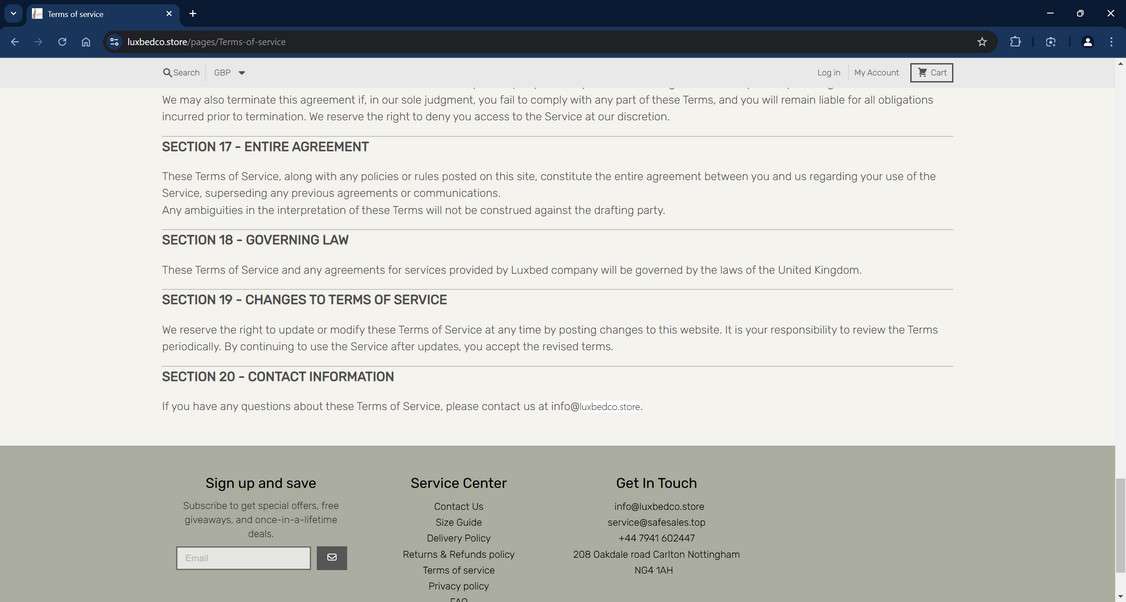Image resolution: width=1126 pixels, height=602 pixels.
Task: Click Section 17 Entire Agreement heading
Action: [x=265, y=147]
